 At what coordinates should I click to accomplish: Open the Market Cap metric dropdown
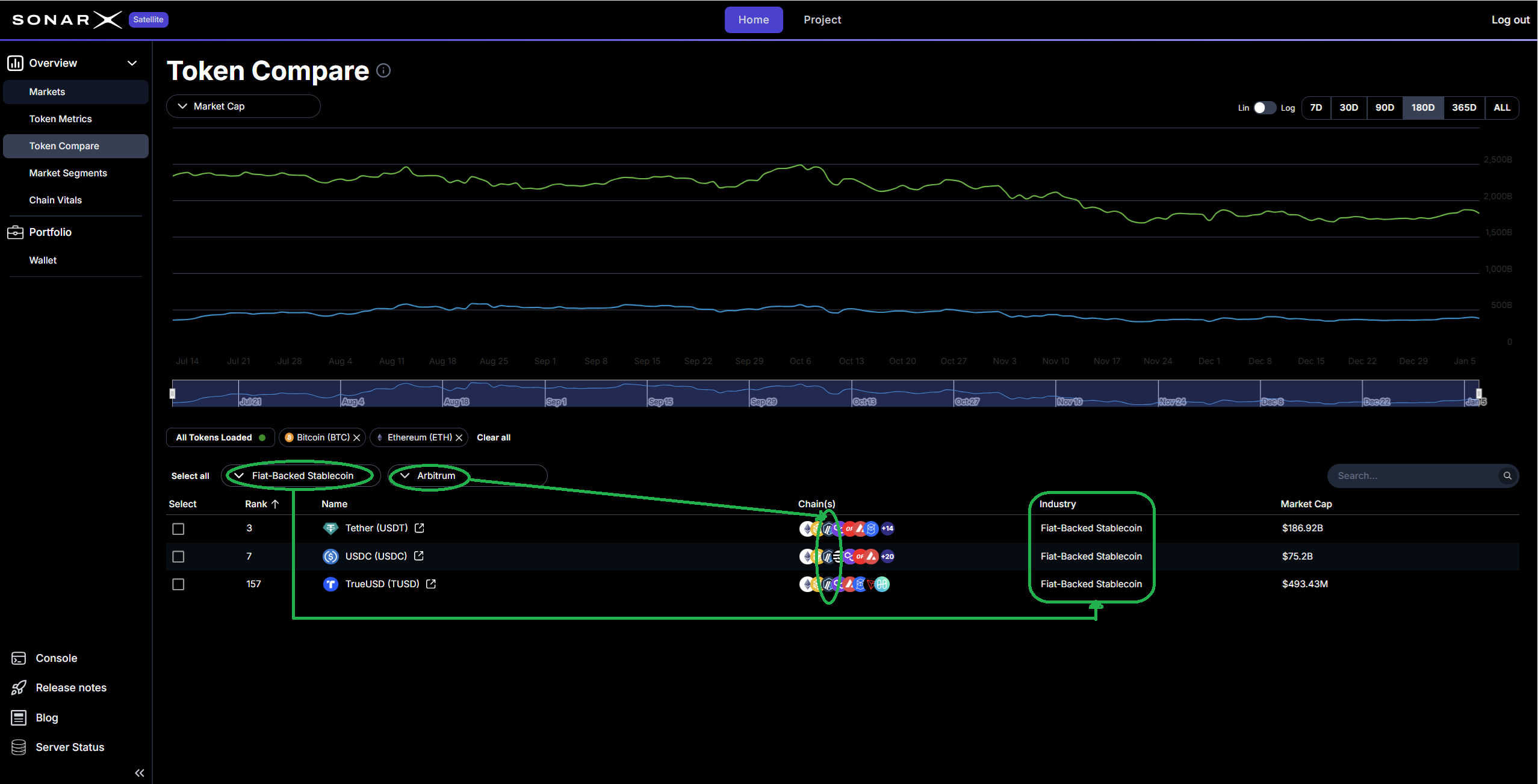pos(243,106)
